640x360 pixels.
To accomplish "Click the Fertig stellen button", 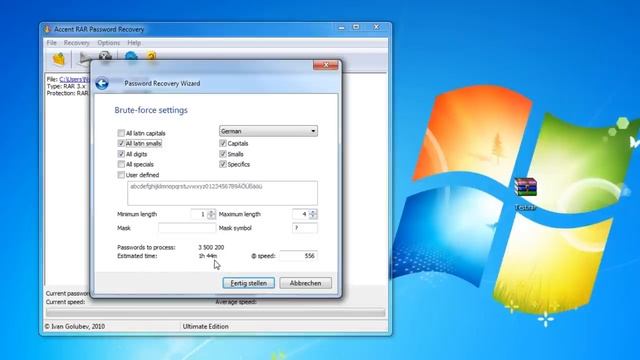I will click(x=249, y=283).
